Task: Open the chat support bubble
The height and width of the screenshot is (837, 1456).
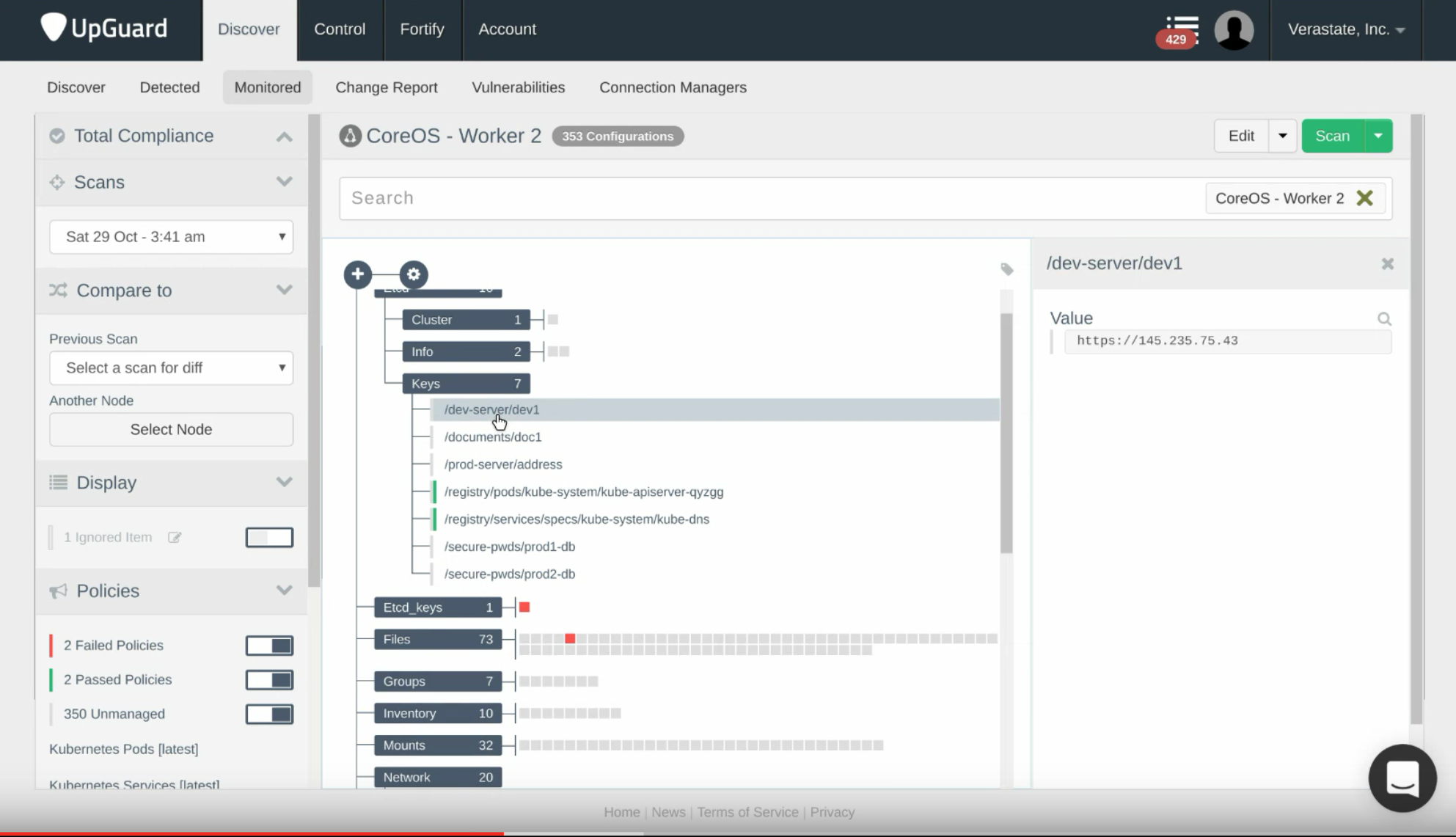Action: click(1402, 778)
